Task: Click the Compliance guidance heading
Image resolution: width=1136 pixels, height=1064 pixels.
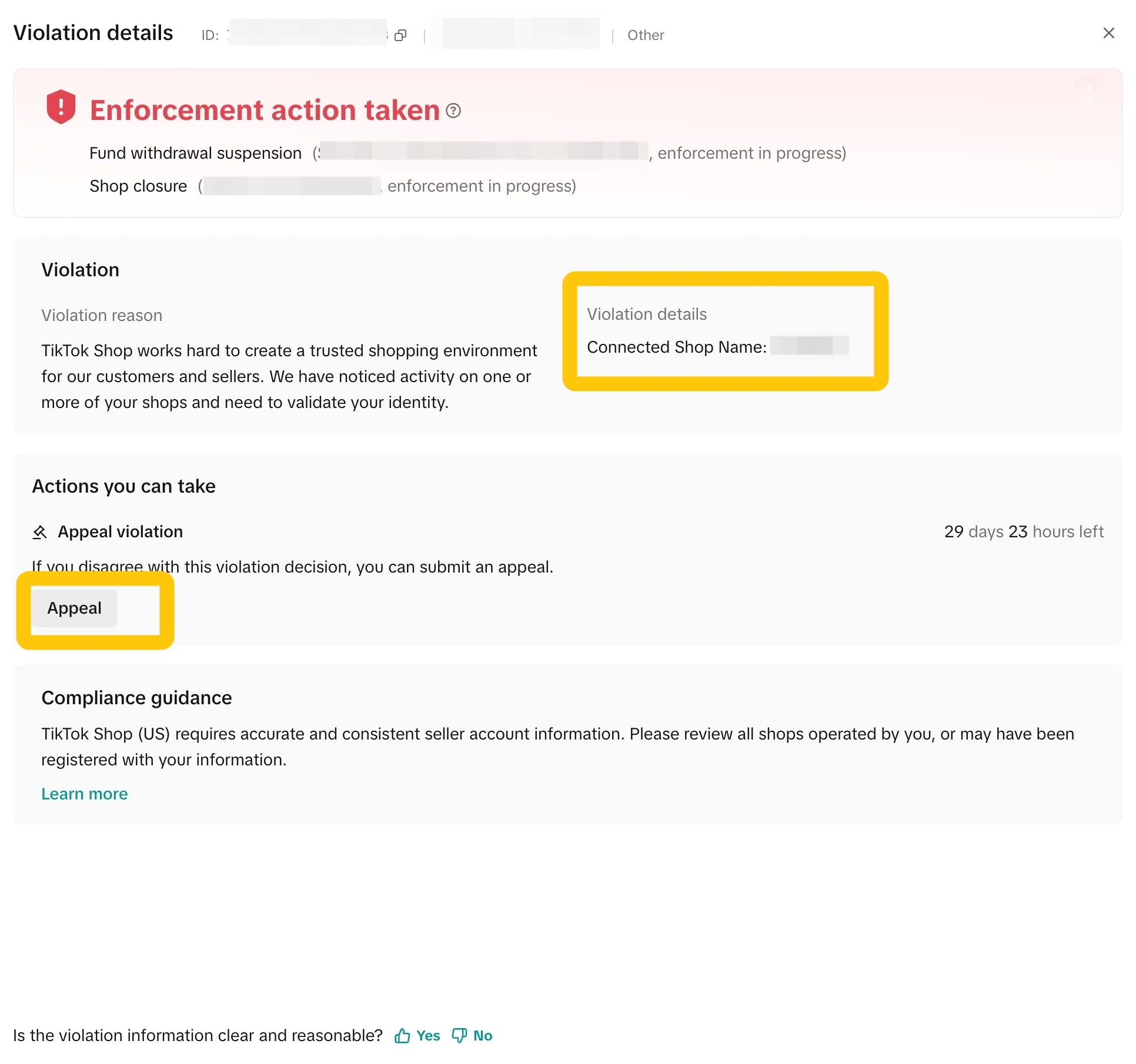Action: click(136, 698)
